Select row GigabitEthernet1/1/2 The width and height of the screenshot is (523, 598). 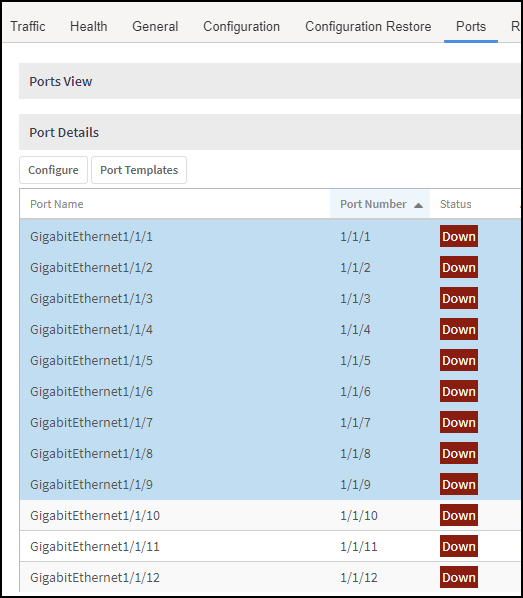[x=270, y=267]
